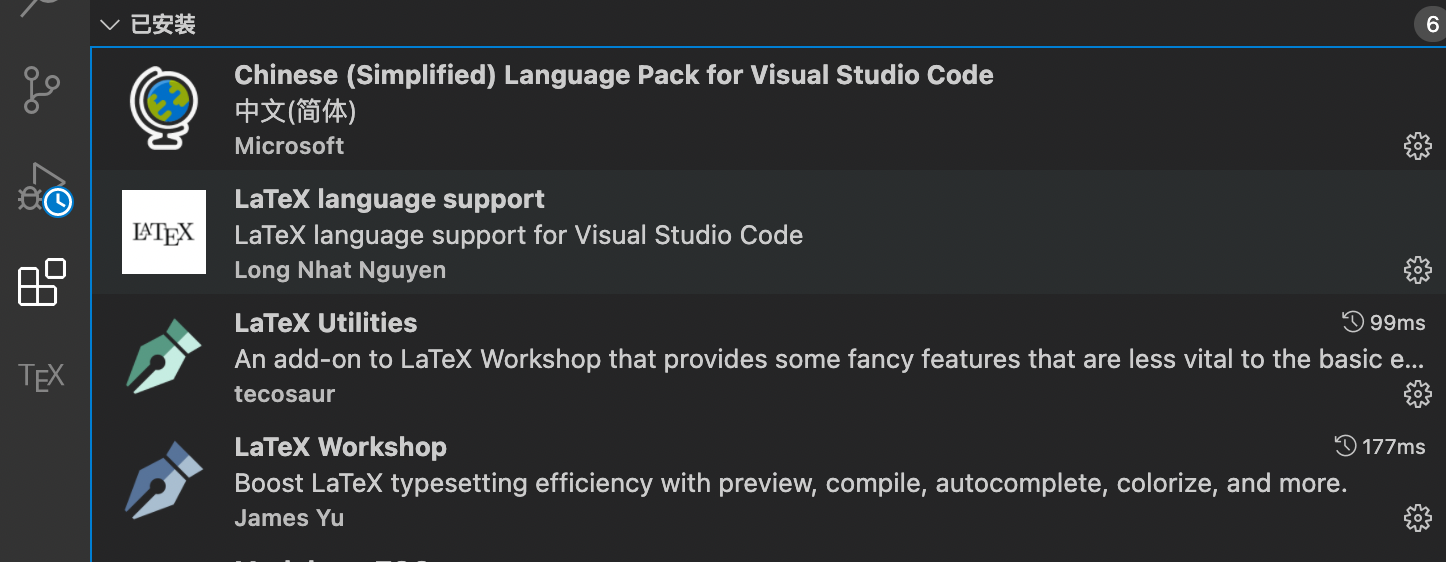Image resolution: width=1446 pixels, height=562 pixels.
Task: Click the 99ms activation time label
Action: (x=1398, y=323)
